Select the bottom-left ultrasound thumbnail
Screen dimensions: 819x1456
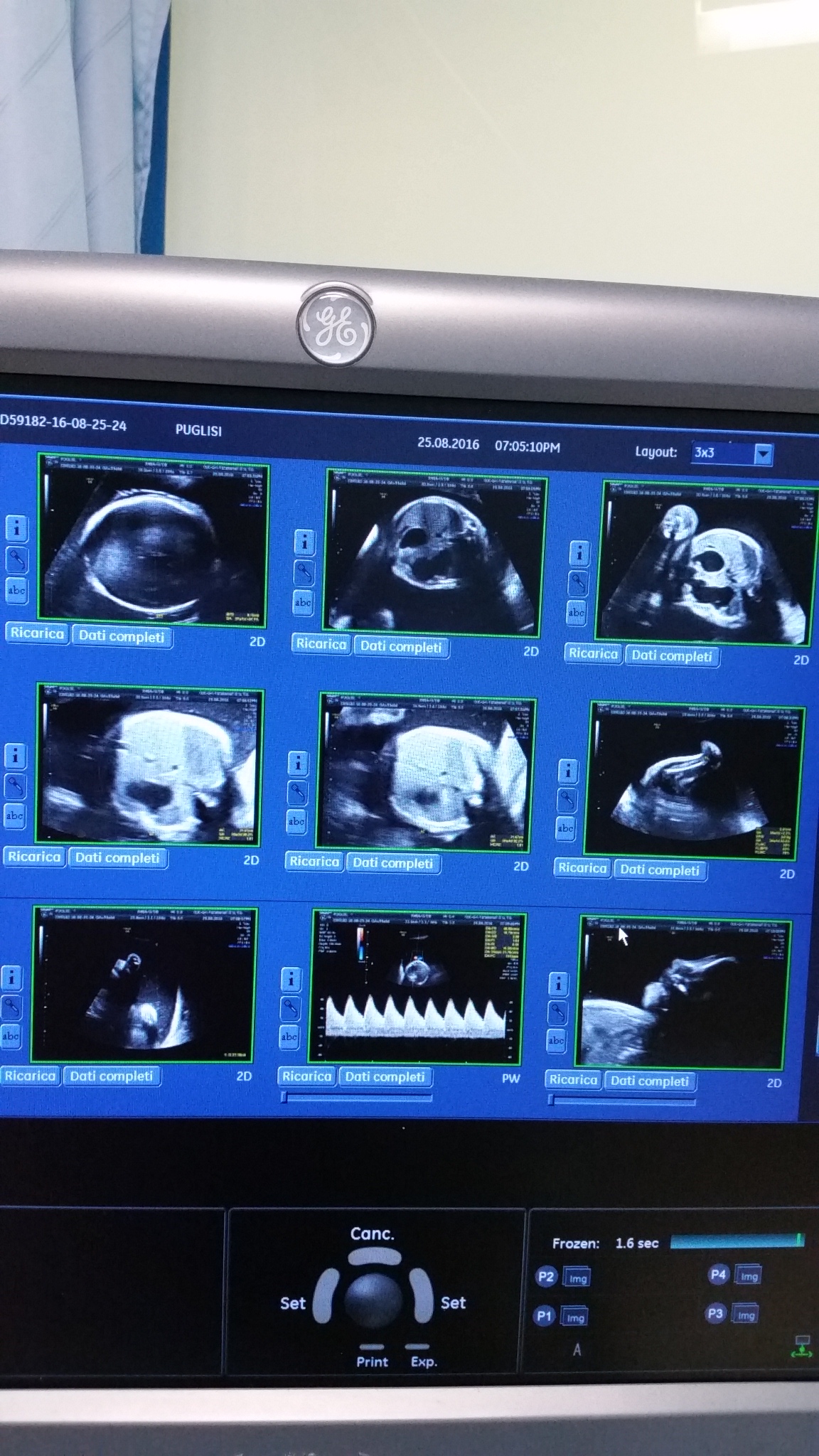coord(144,985)
